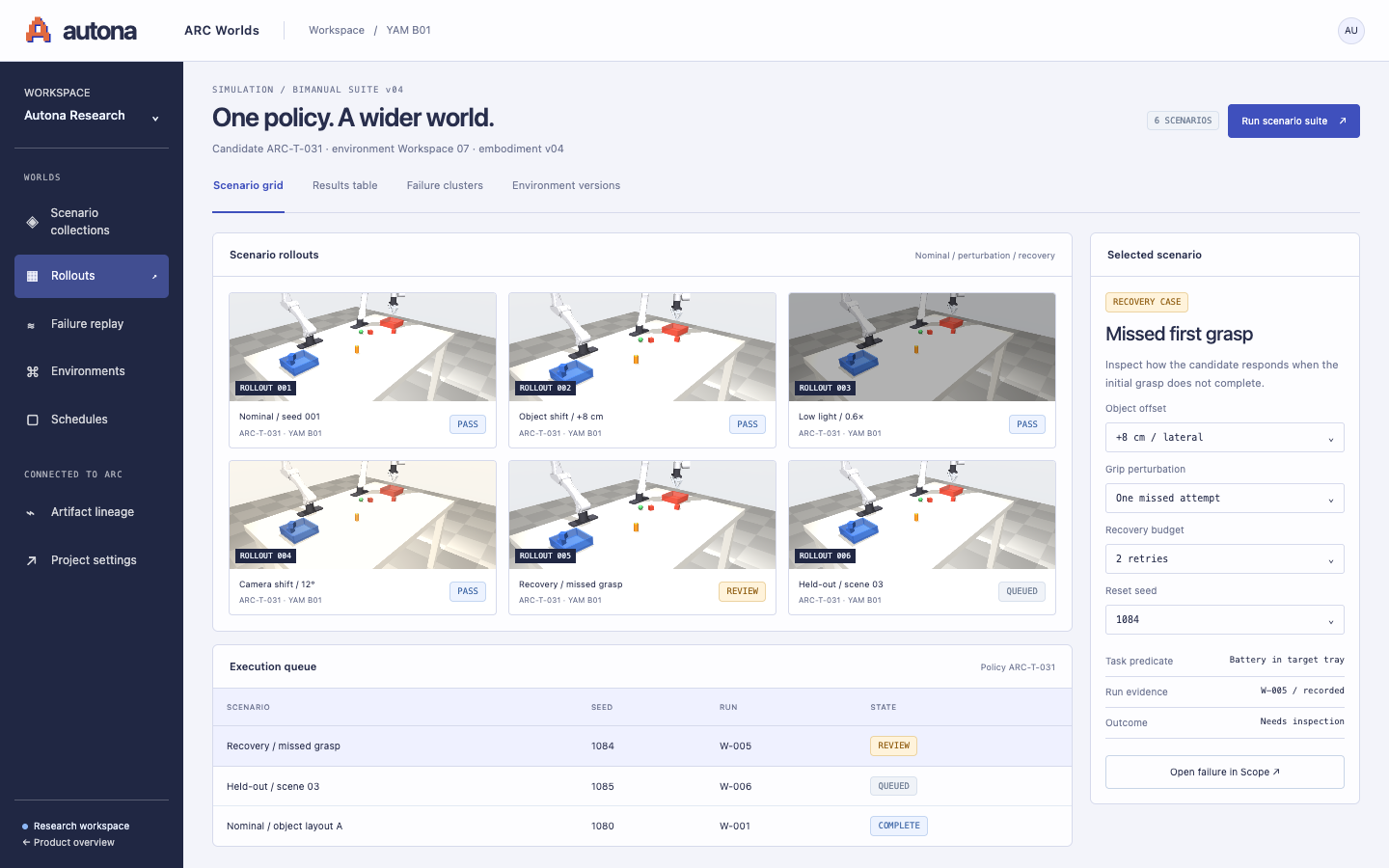Screen dimensions: 1389x868
Task: Switch to Results table tab
Action: point(344,185)
